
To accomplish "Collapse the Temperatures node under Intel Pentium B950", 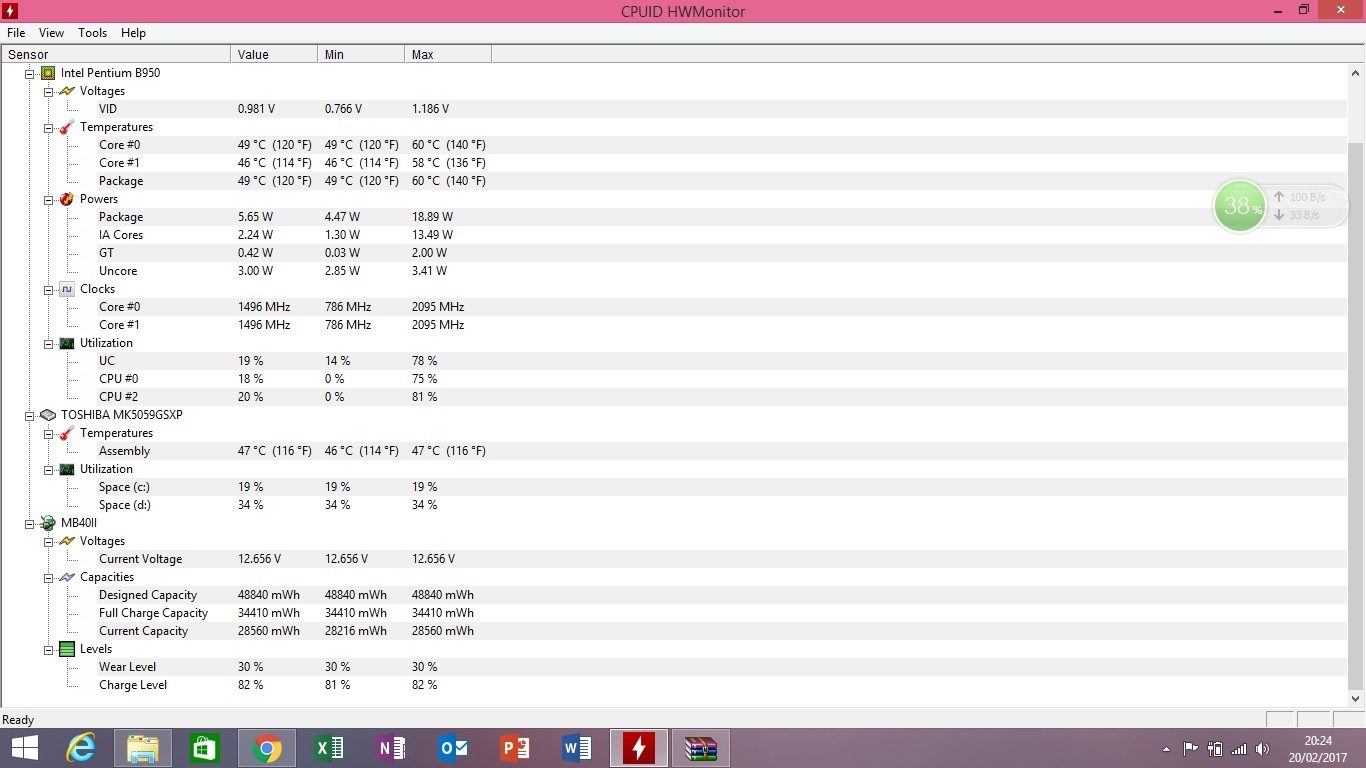I will 49,127.
